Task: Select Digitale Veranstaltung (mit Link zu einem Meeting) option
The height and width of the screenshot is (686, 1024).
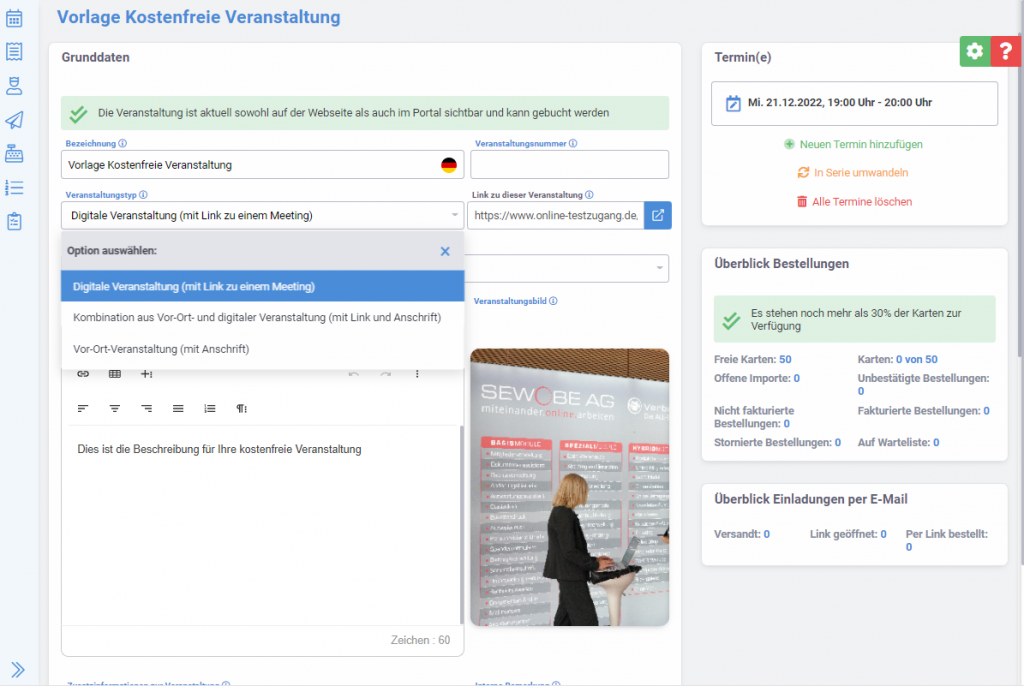Action: [263, 286]
